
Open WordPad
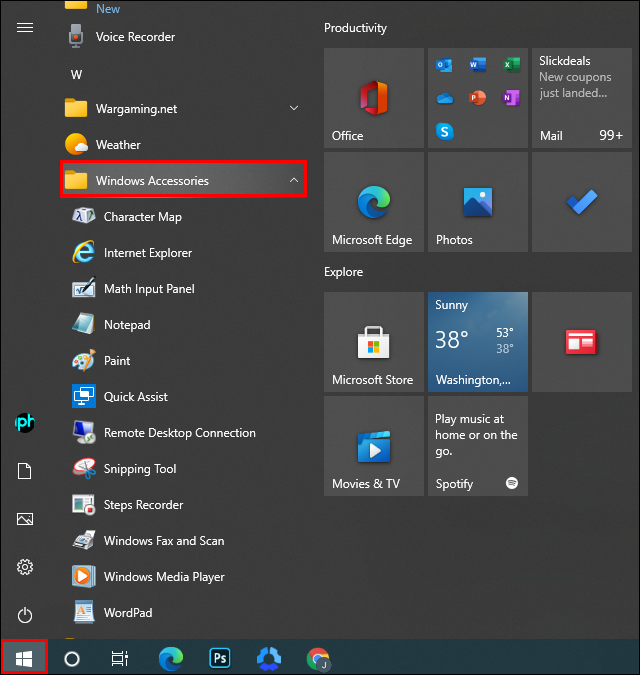pos(183,613)
